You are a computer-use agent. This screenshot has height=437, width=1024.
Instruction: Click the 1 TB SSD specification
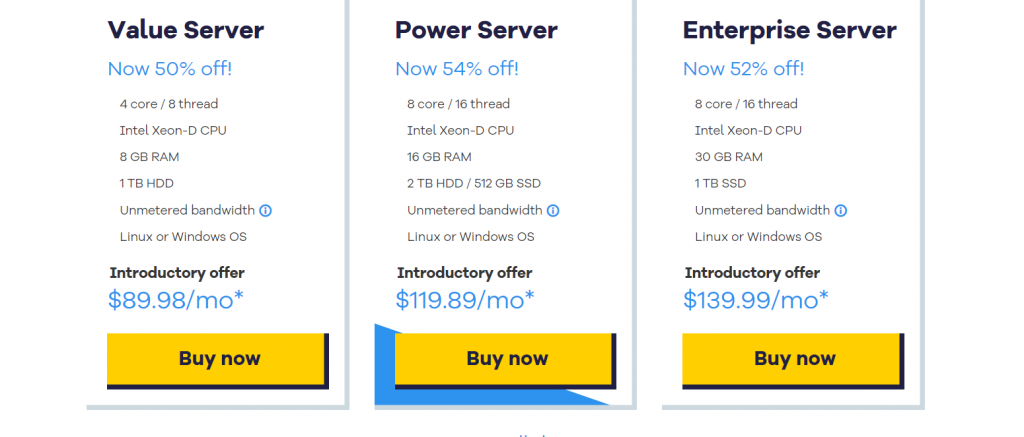(x=720, y=184)
